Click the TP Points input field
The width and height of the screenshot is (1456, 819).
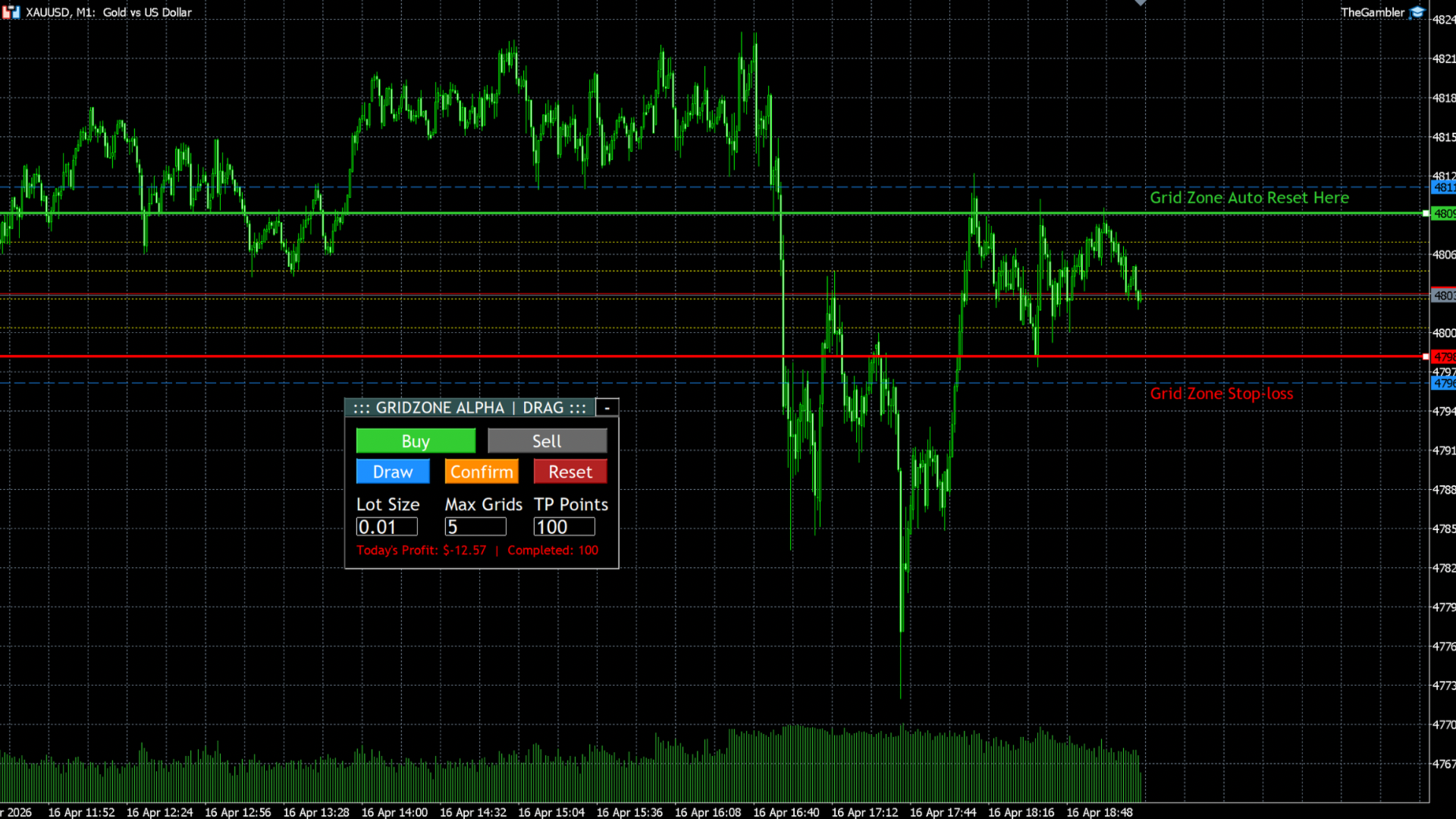[564, 527]
